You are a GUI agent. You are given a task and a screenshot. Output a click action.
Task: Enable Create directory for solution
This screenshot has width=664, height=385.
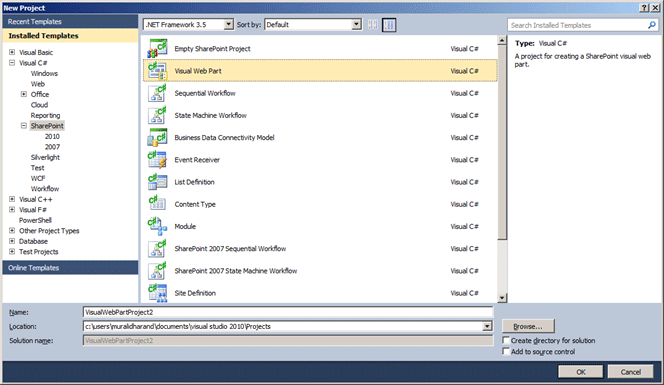coord(506,340)
